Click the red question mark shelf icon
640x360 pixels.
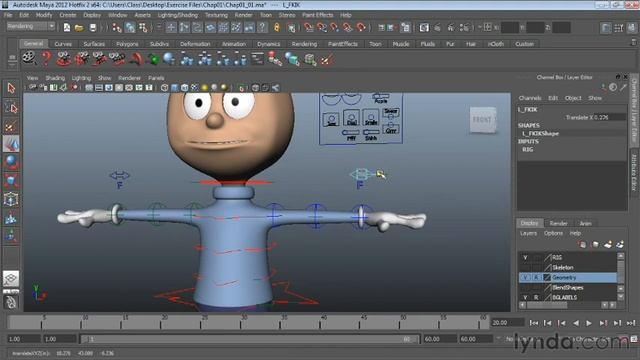coord(47,59)
